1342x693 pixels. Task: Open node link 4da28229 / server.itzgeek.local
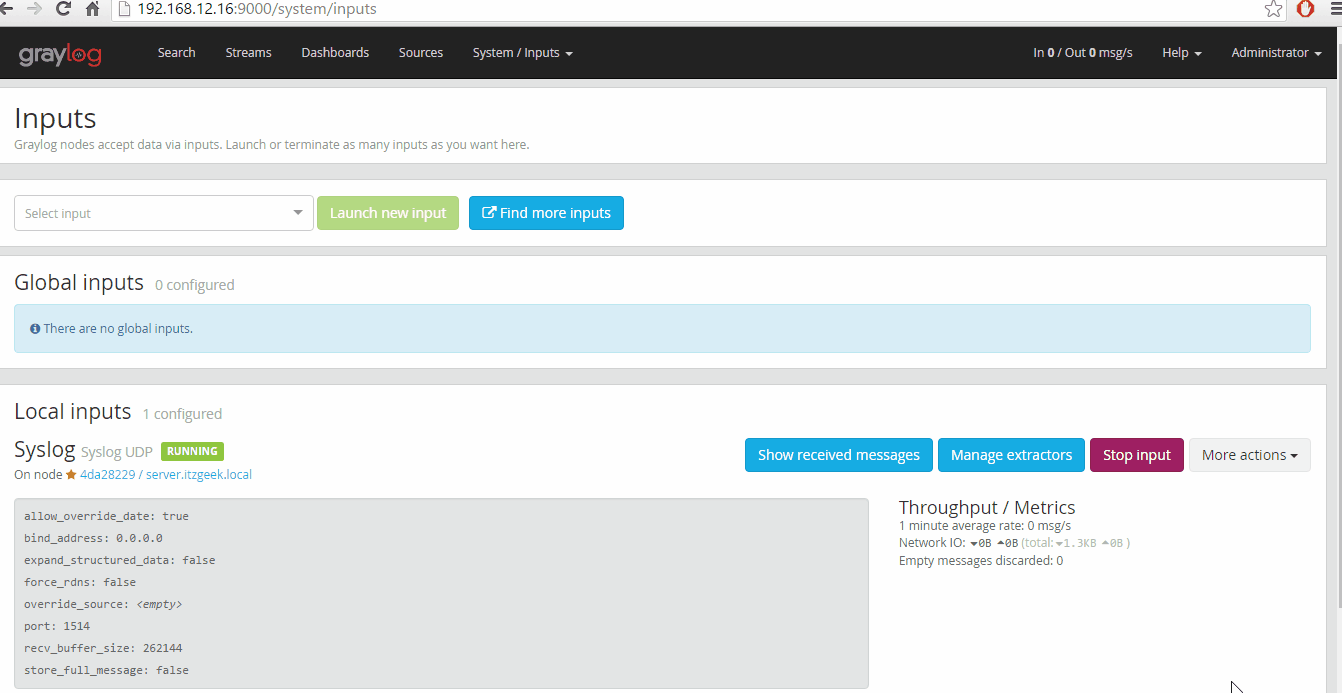click(166, 475)
